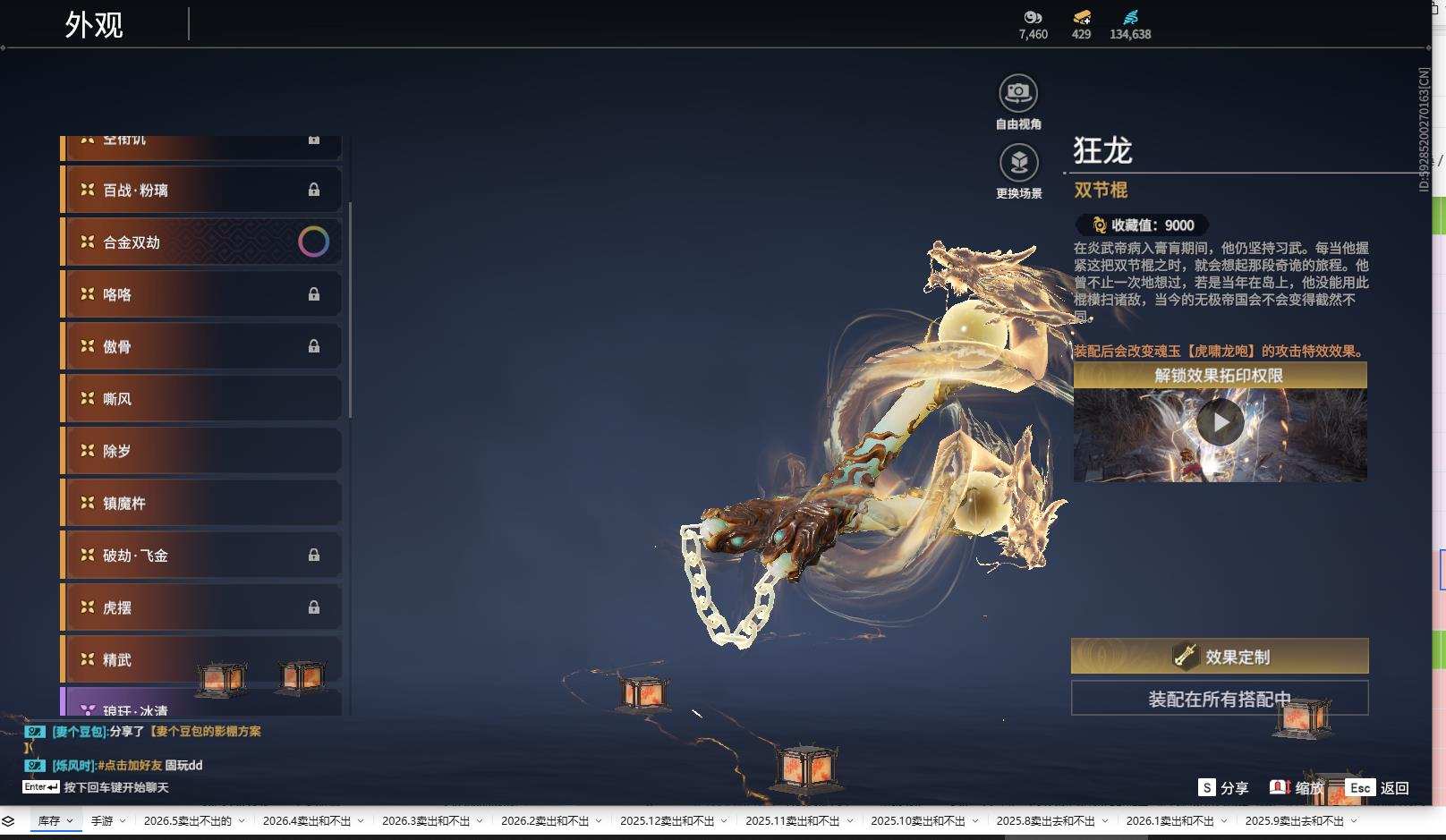Click the sheet layers icon in spreadsheet bar
This screenshot has height=840, width=1446.
[8, 820]
